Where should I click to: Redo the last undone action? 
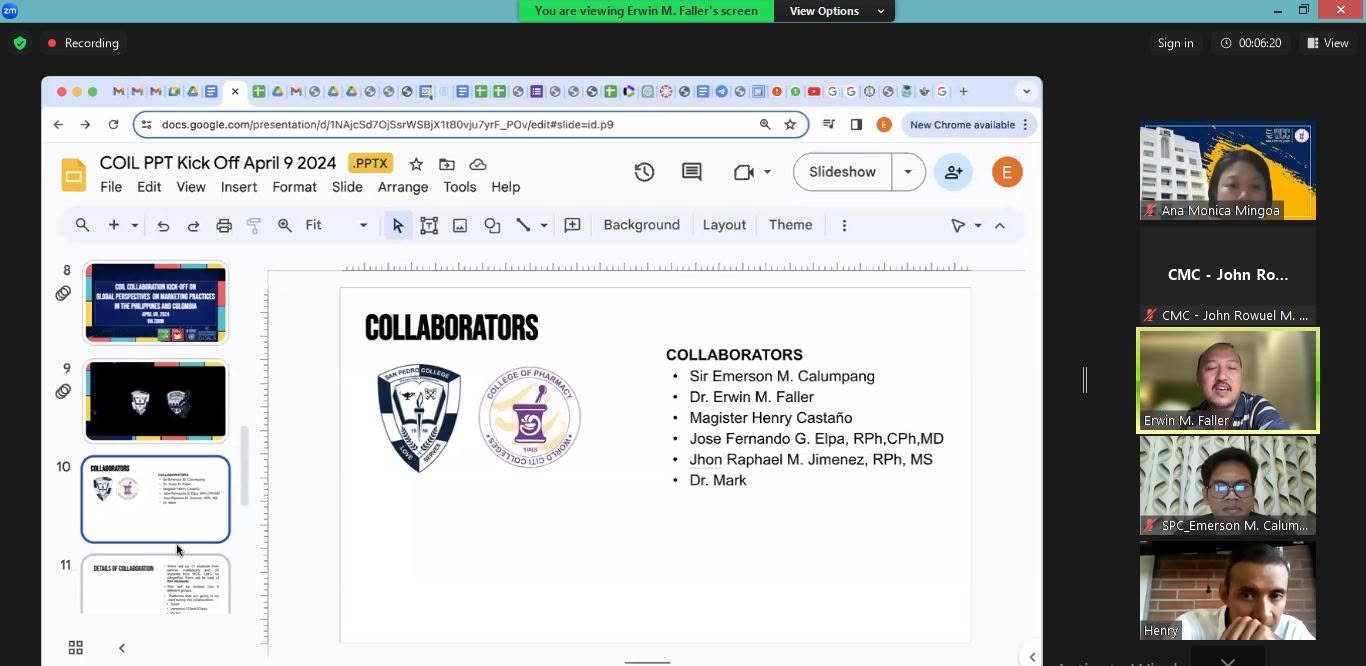click(193, 226)
